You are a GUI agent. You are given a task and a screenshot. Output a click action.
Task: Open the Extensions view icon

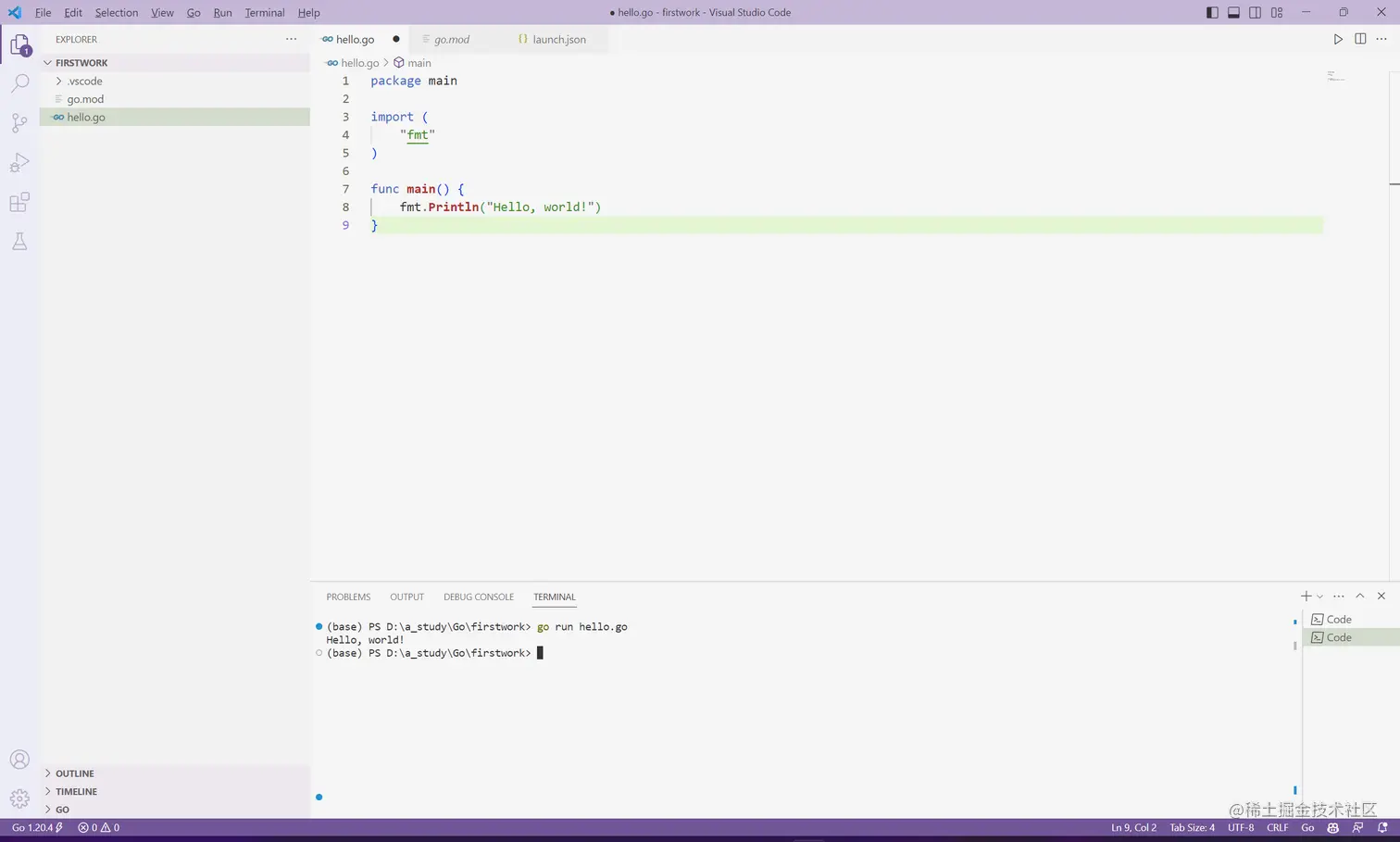[x=19, y=202]
